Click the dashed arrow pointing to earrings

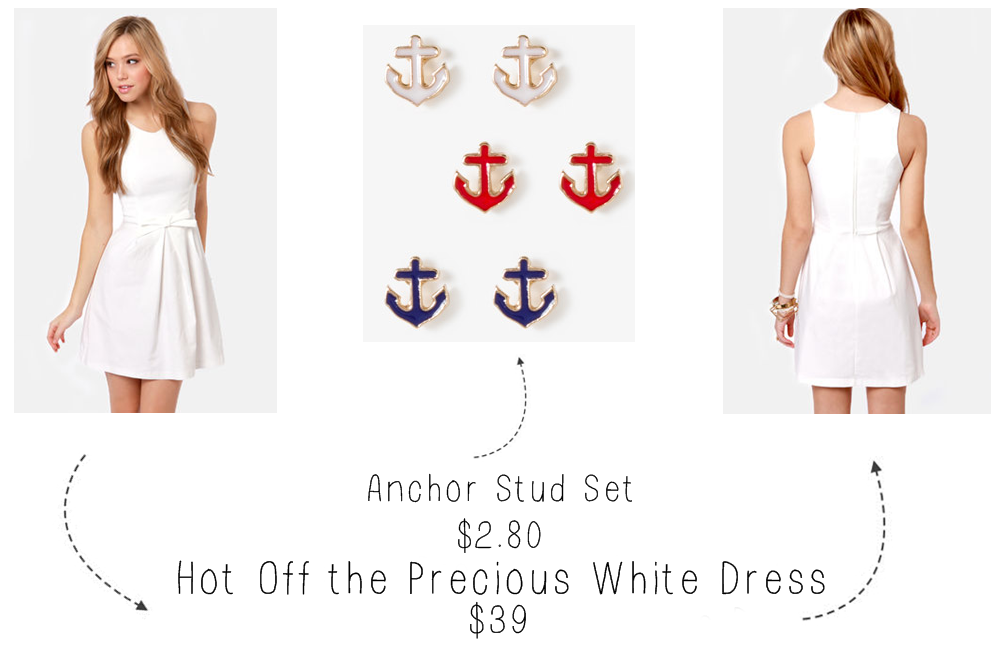pos(504,407)
